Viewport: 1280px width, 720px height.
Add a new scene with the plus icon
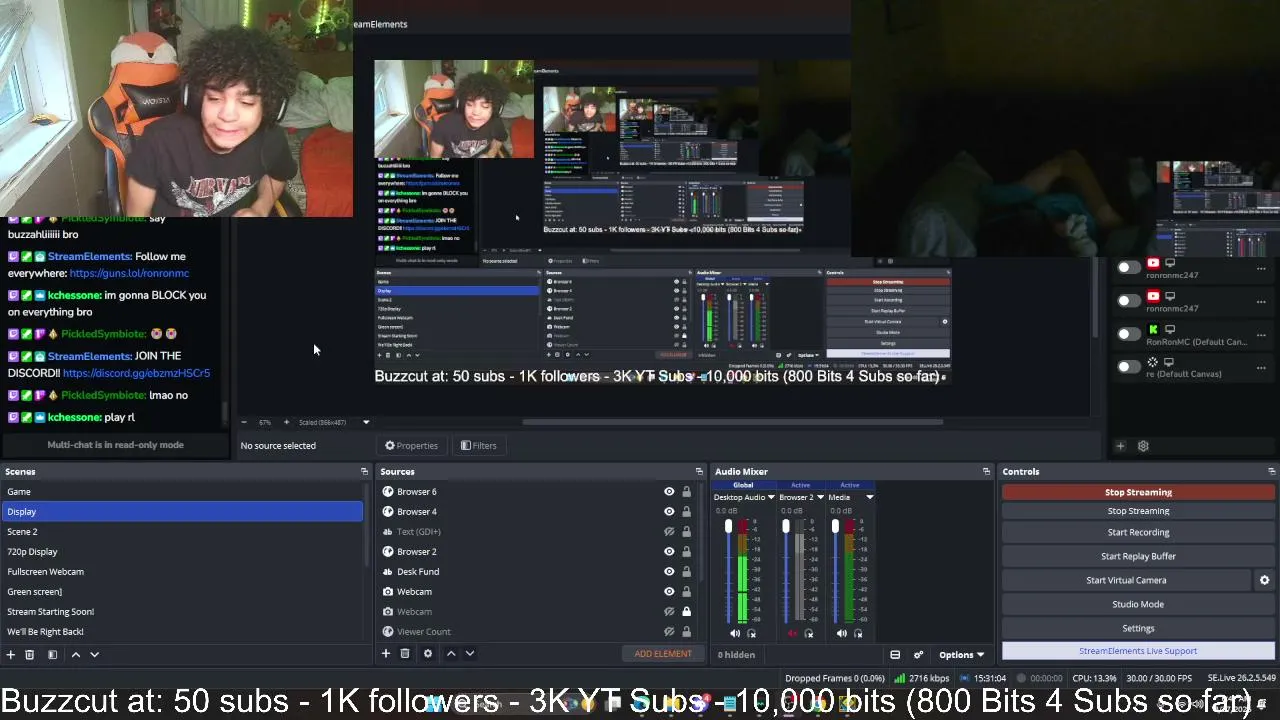[x=11, y=654]
